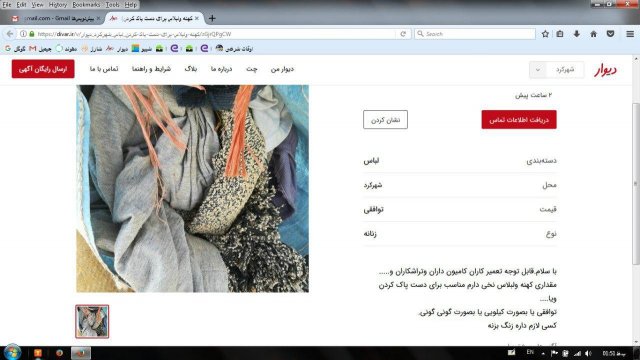Open the File menu
This screenshot has height=360, width=640.
pos(7,5)
